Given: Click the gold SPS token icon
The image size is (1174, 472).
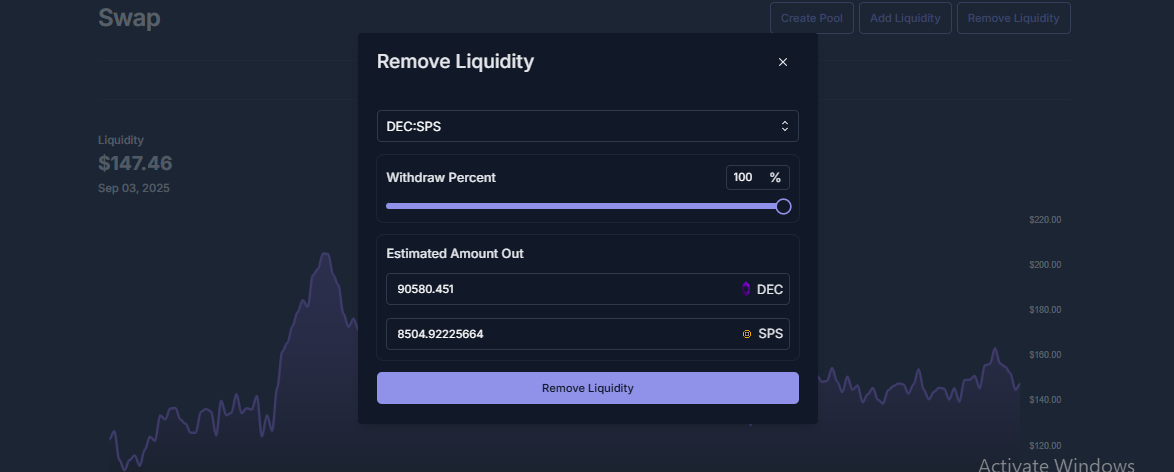Looking at the screenshot, I should coord(746,334).
